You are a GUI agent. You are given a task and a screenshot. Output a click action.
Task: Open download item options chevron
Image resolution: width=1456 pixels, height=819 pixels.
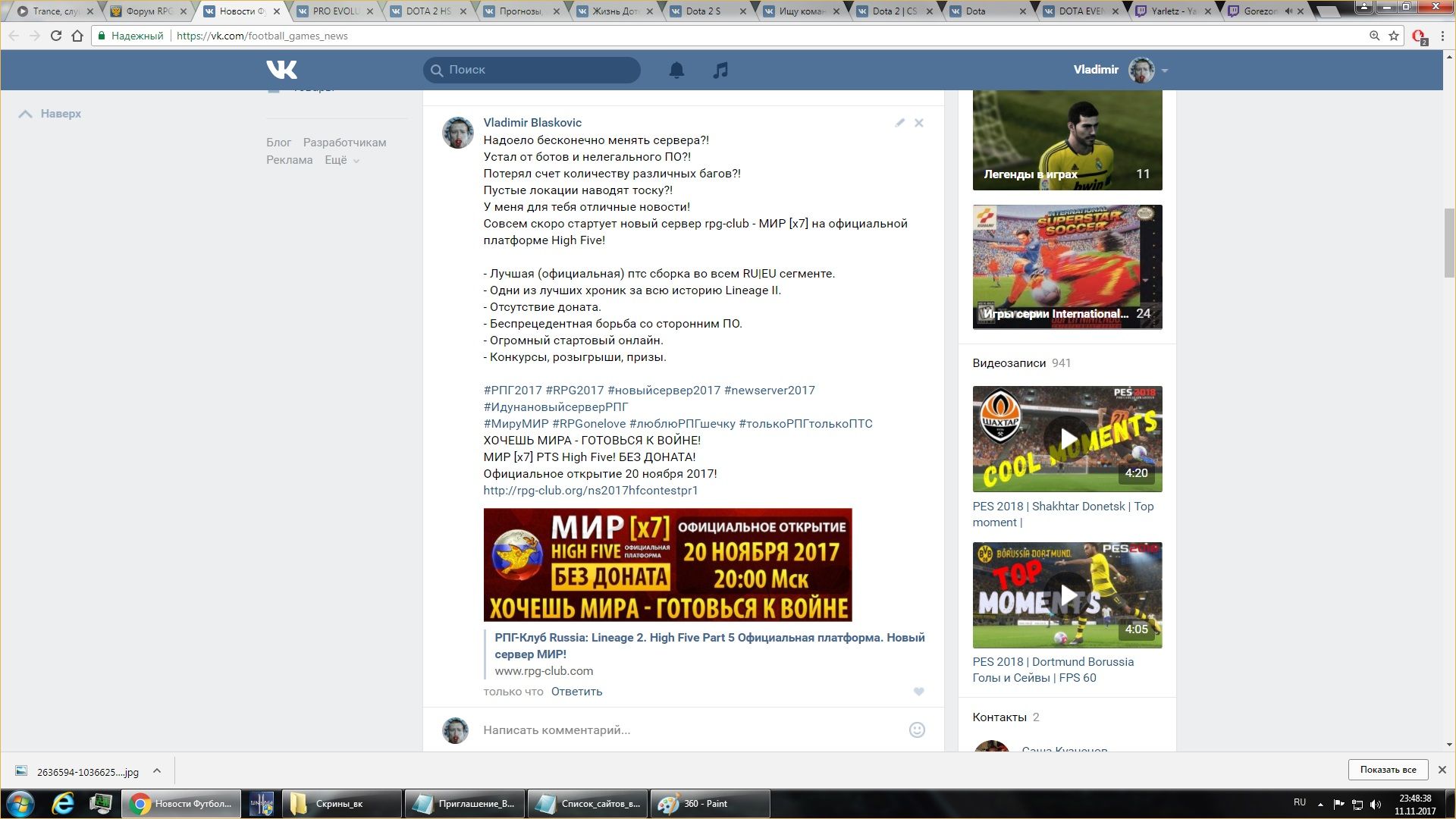[157, 771]
